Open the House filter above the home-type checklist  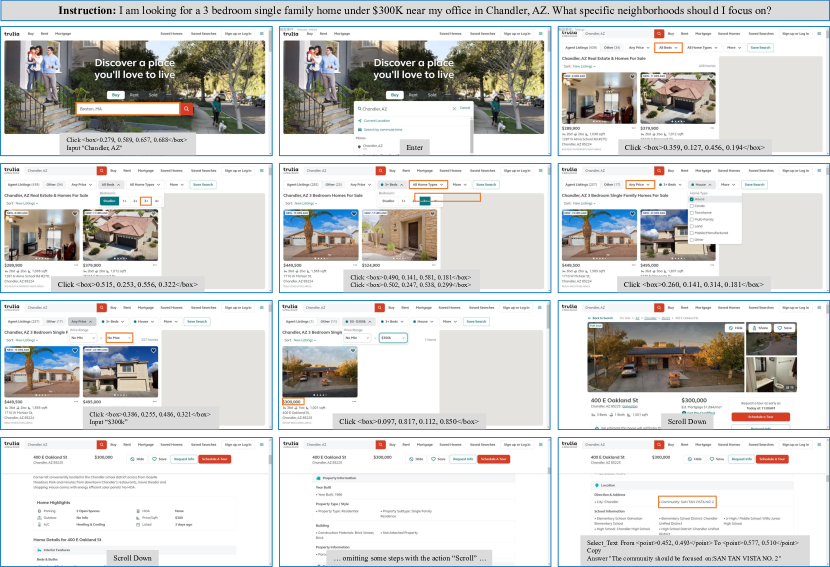(700, 185)
